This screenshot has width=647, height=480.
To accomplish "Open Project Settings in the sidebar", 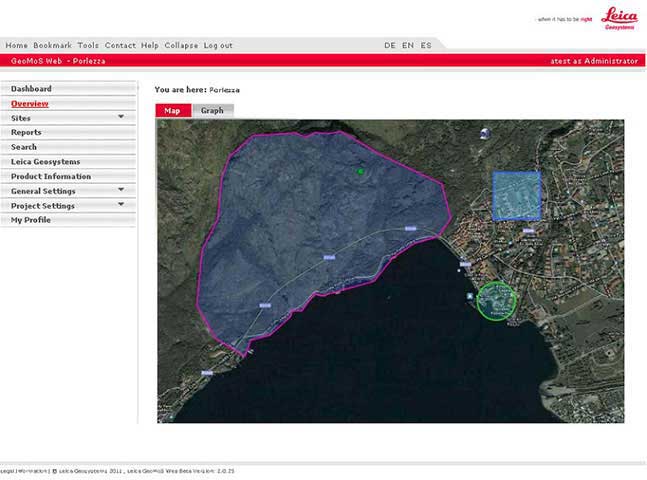I will [68, 206].
